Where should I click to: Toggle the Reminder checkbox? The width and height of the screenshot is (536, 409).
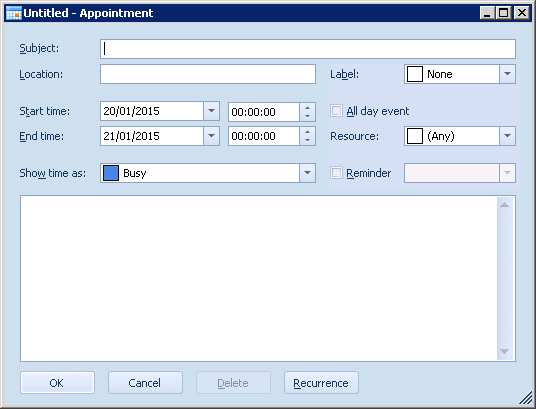pyautogui.click(x=336, y=173)
